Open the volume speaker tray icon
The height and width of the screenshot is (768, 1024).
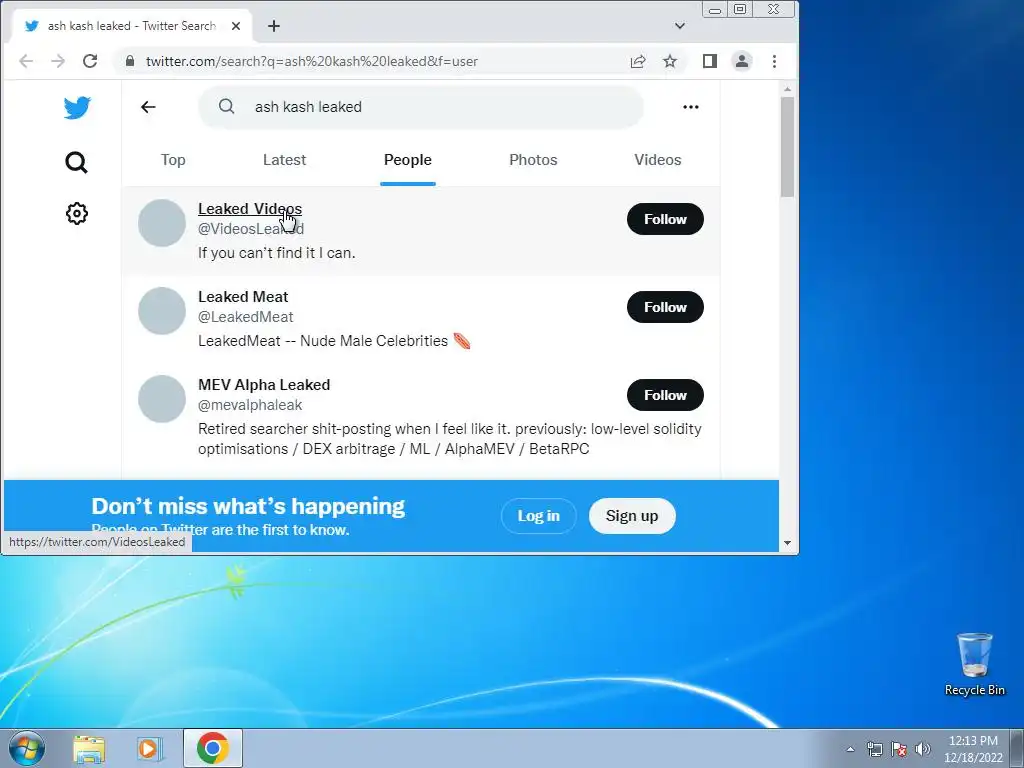pos(922,749)
